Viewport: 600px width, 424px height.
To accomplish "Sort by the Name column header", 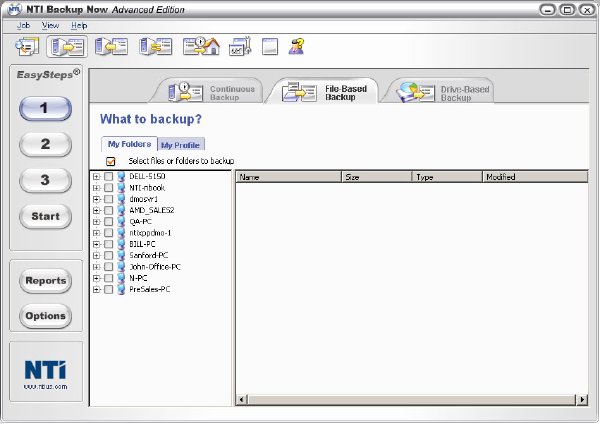I will pos(289,177).
